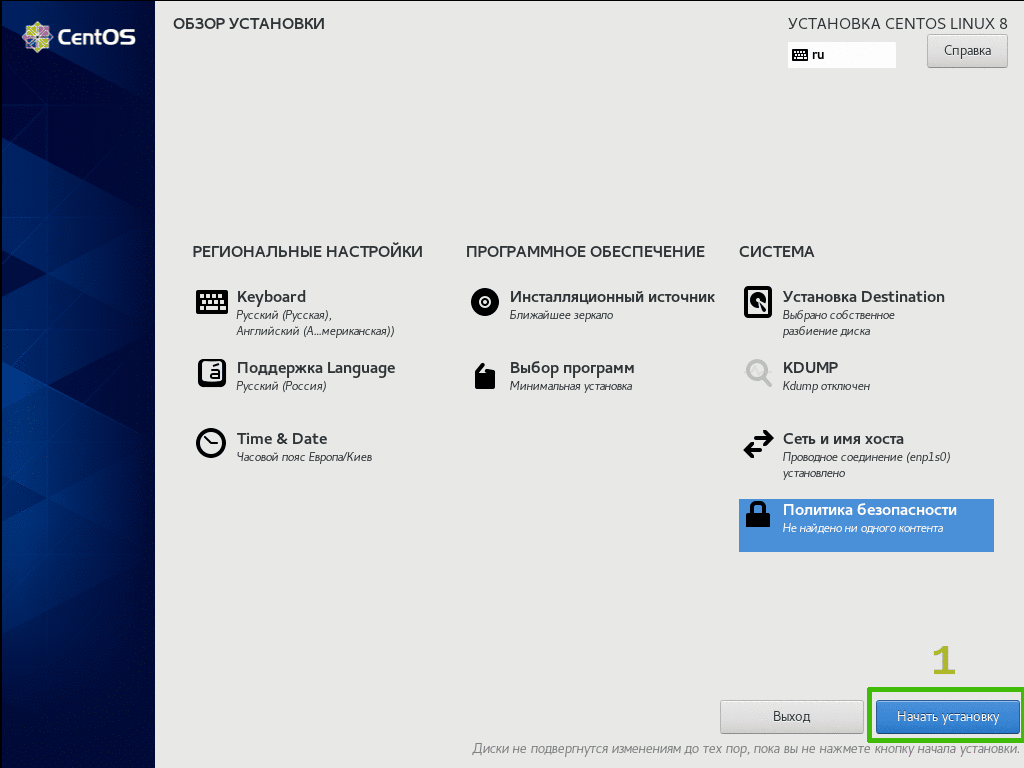Click the KDUMP magnifier icon

click(758, 372)
